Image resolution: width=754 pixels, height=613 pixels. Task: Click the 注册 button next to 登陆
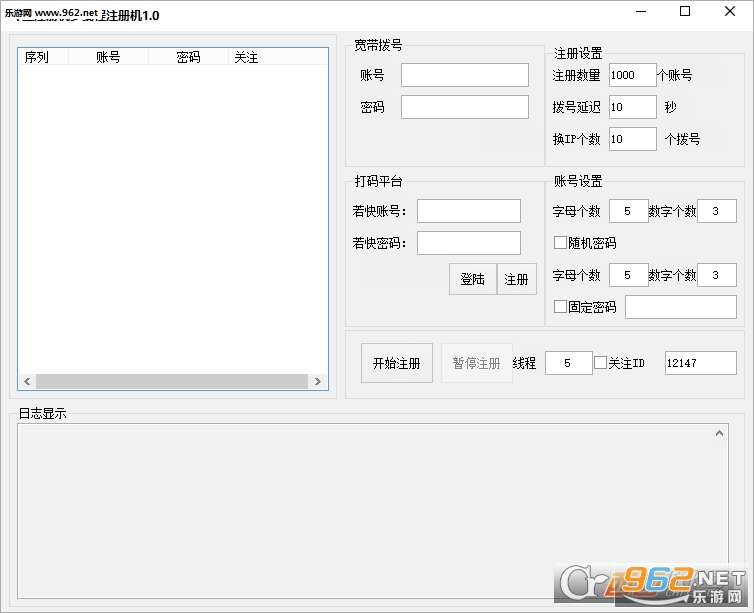tap(516, 279)
